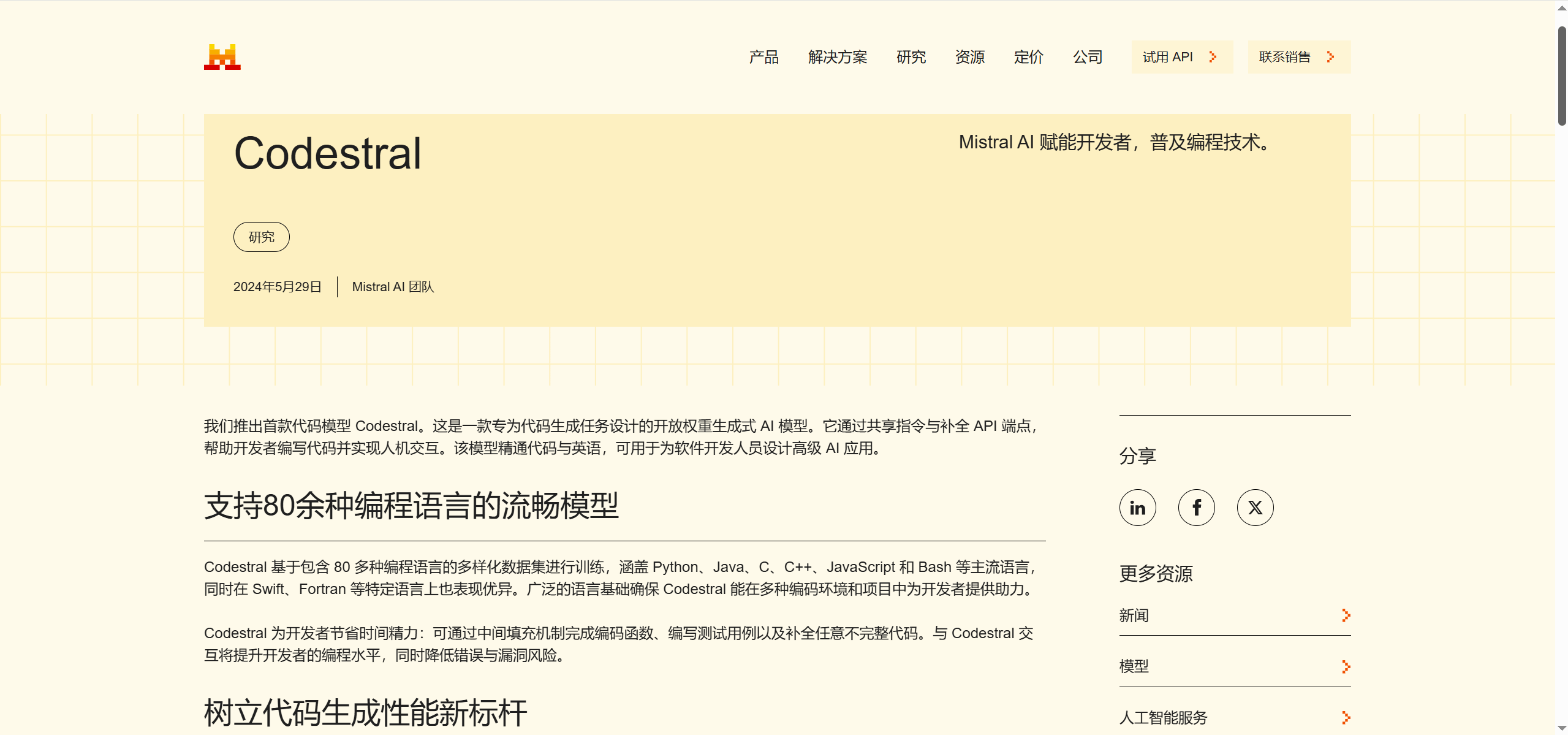Click chevron arrow in 新闻 row
Viewport: 1568px width, 735px height.
point(1346,615)
